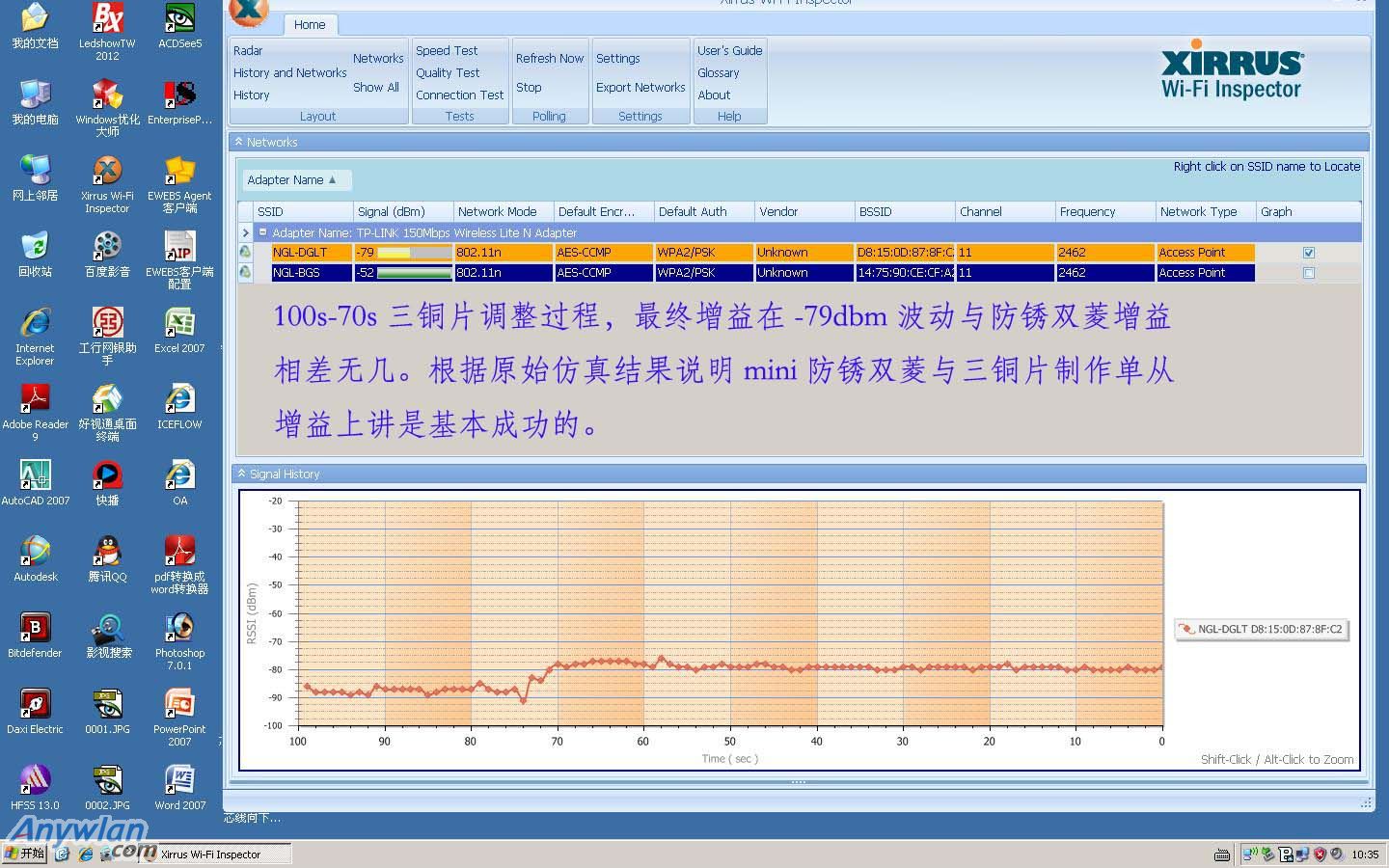Open the 回收站 recycle bin

pos(35,255)
